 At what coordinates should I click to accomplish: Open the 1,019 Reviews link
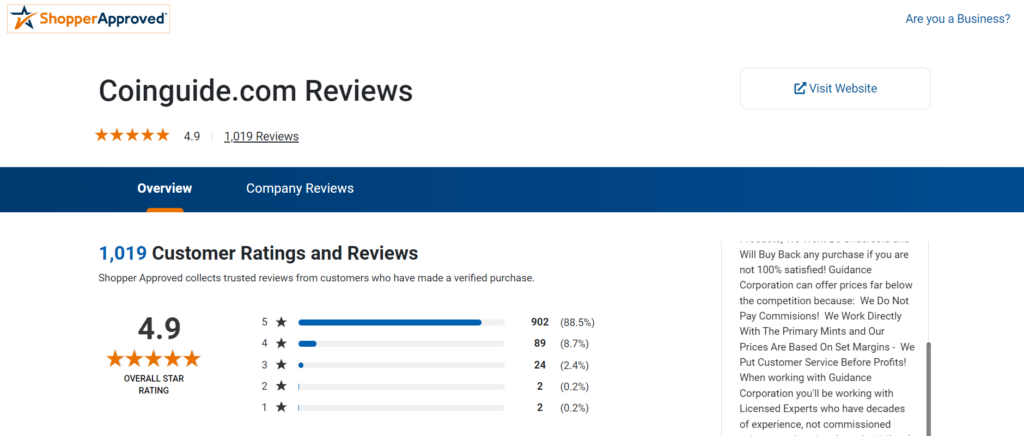261,136
